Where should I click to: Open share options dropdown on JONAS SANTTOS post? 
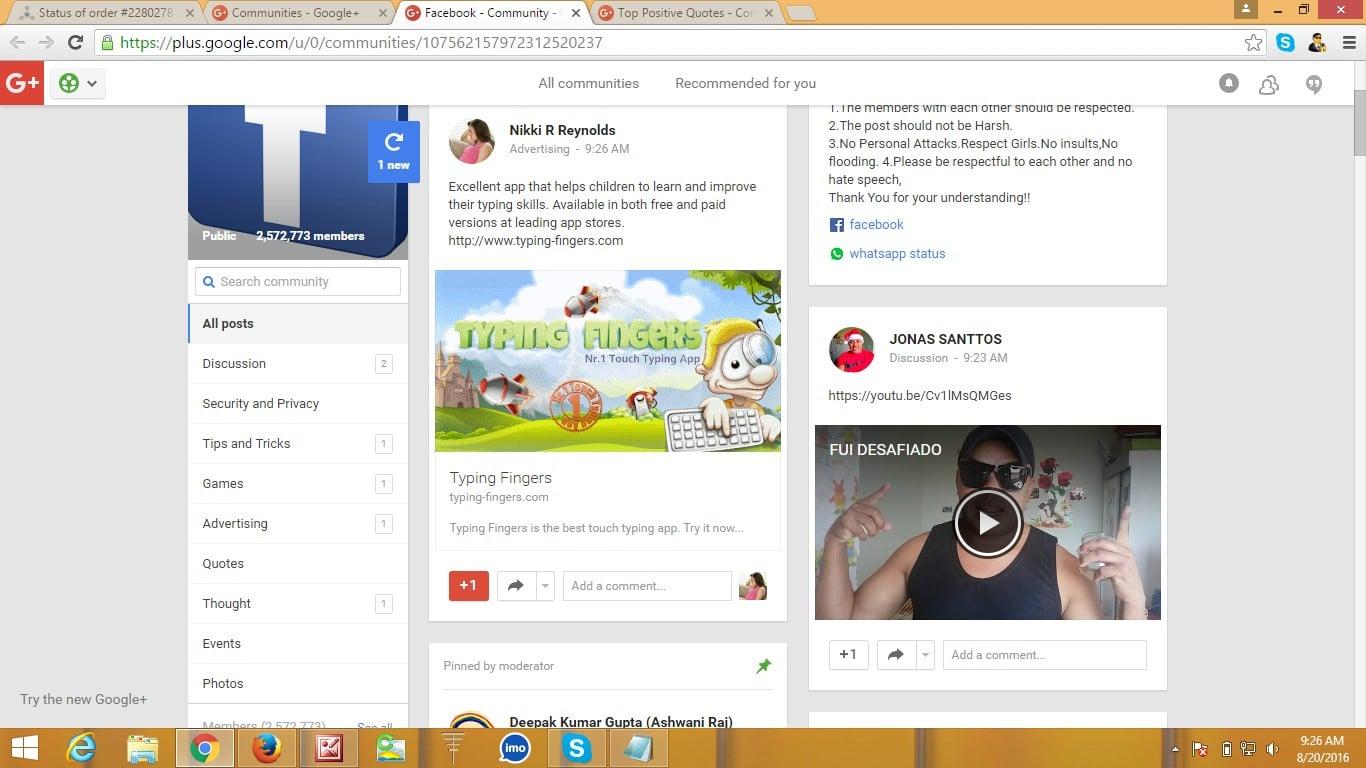(926, 655)
